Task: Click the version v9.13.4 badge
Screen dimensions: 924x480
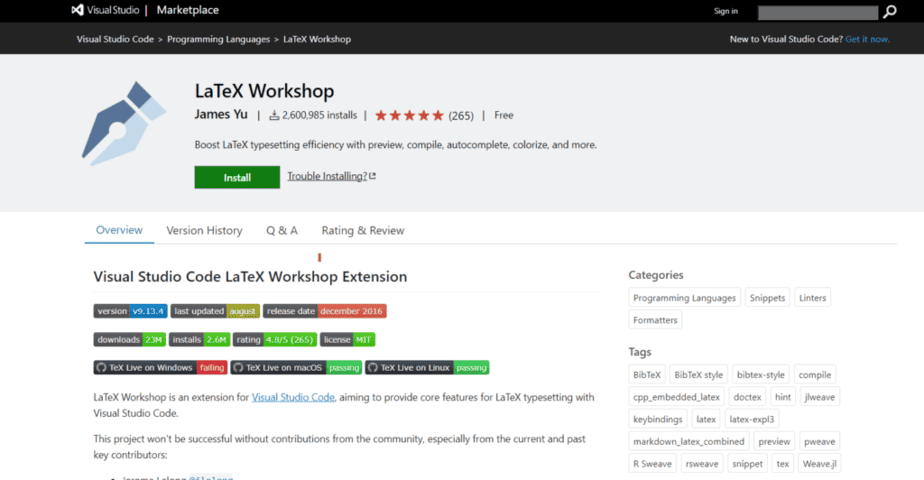Action: pos(130,311)
